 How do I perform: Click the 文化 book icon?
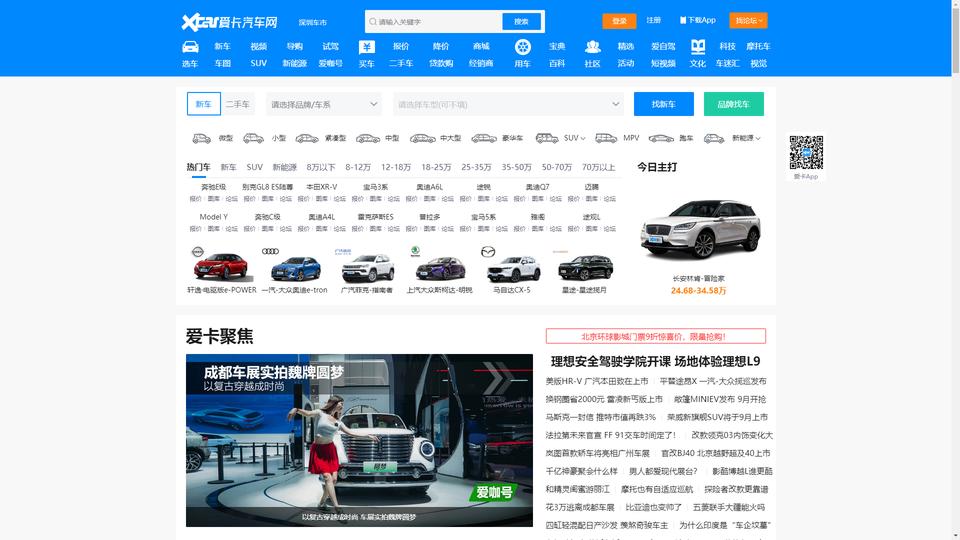coord(698,47)
